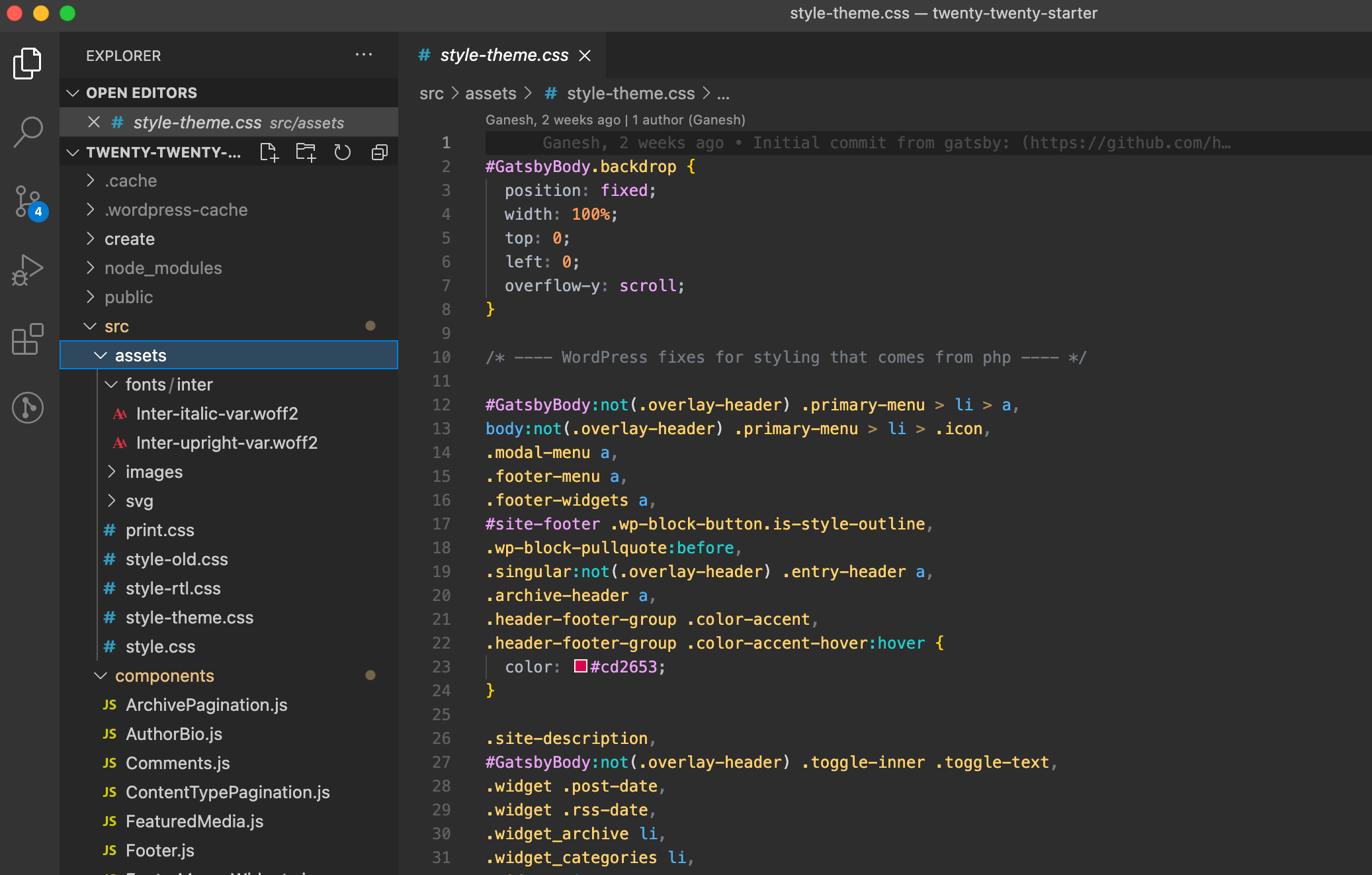Place cursor on 'position: fixed;' line
Image resolution: width=1372 pixels, height=875 pixels.
tap(580, 191)
